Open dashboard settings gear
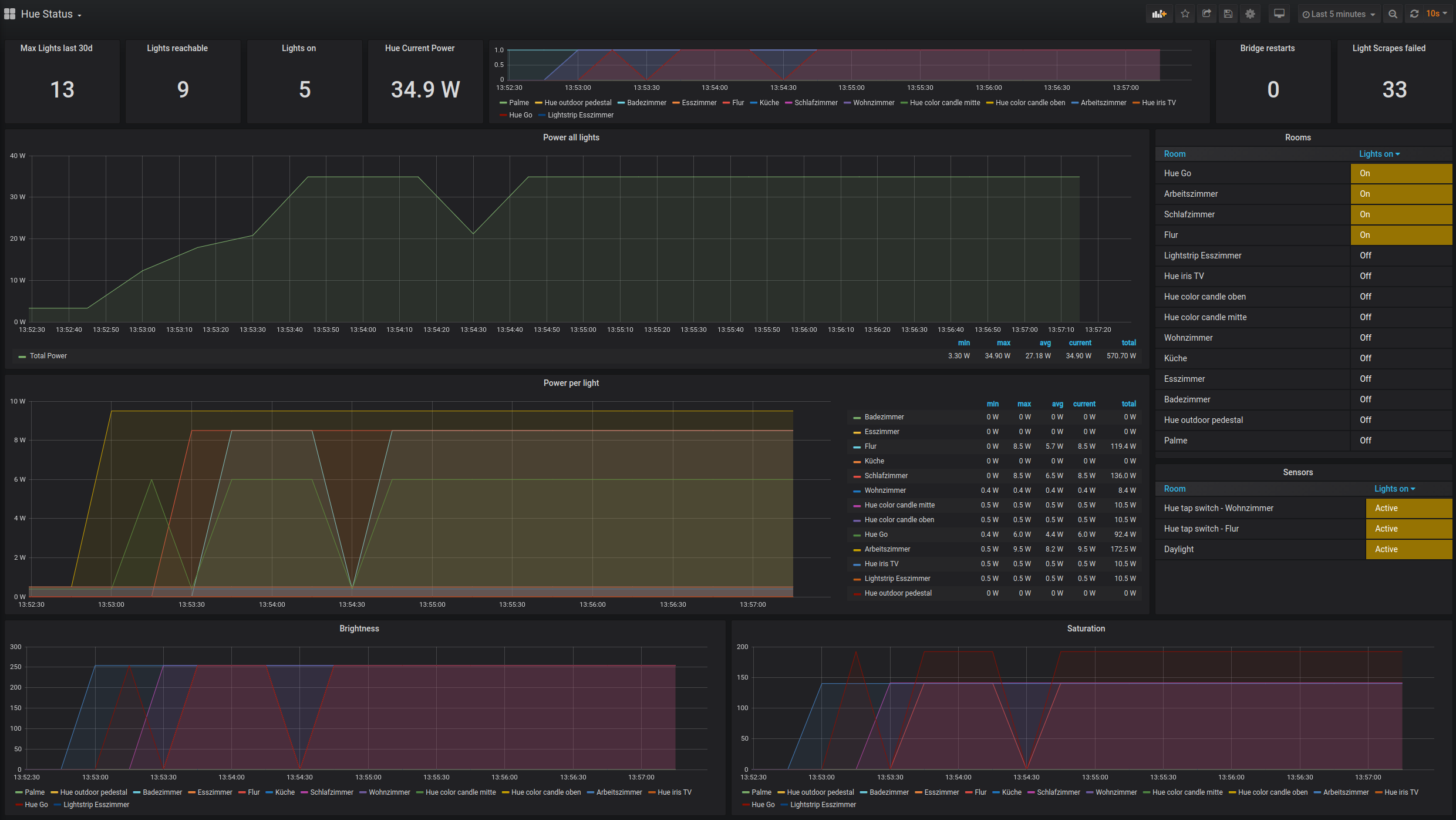The height and width of the screenshot is (820, 1456). click(1250, 14)
